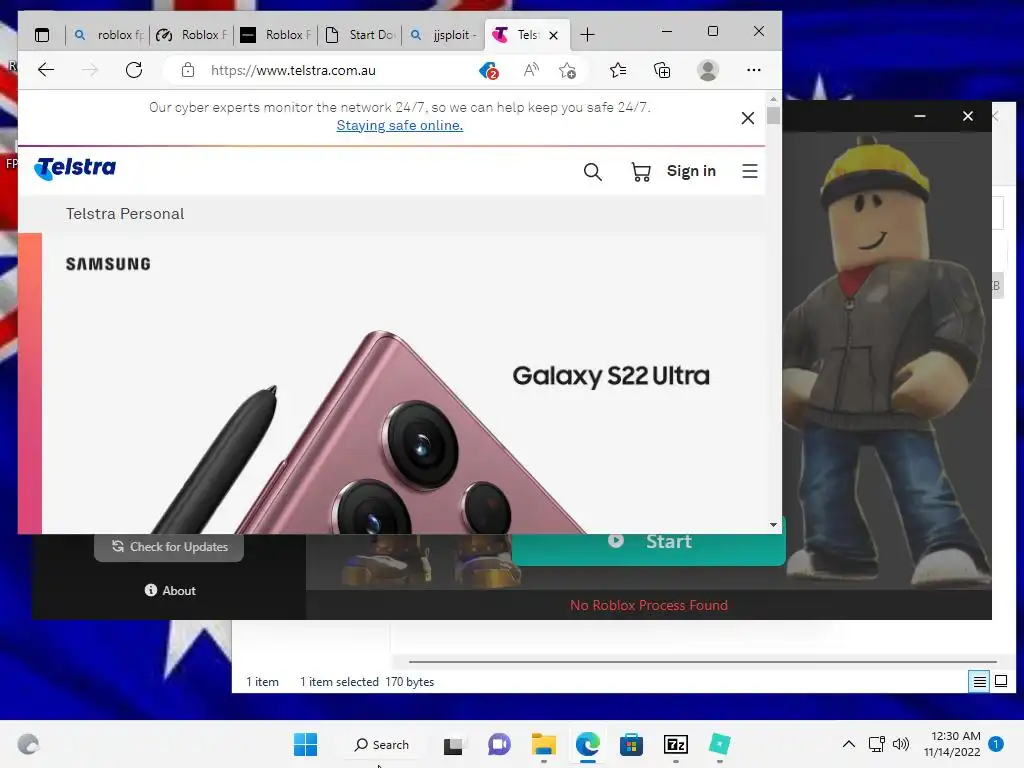Open Task View on the taskbar
Image resolution: width=1024 pixels, height=768 pixels.
pyautogui.click(x=453, y=745)
